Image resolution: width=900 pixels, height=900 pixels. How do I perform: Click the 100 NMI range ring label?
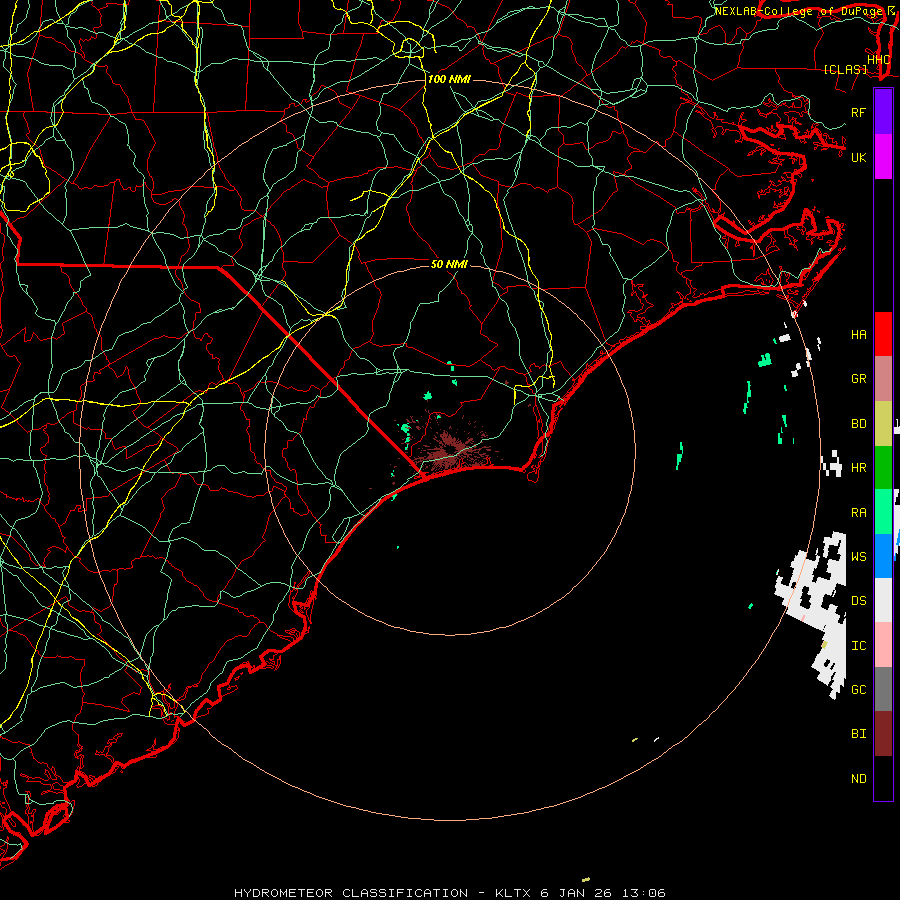[x=449, y=79]
